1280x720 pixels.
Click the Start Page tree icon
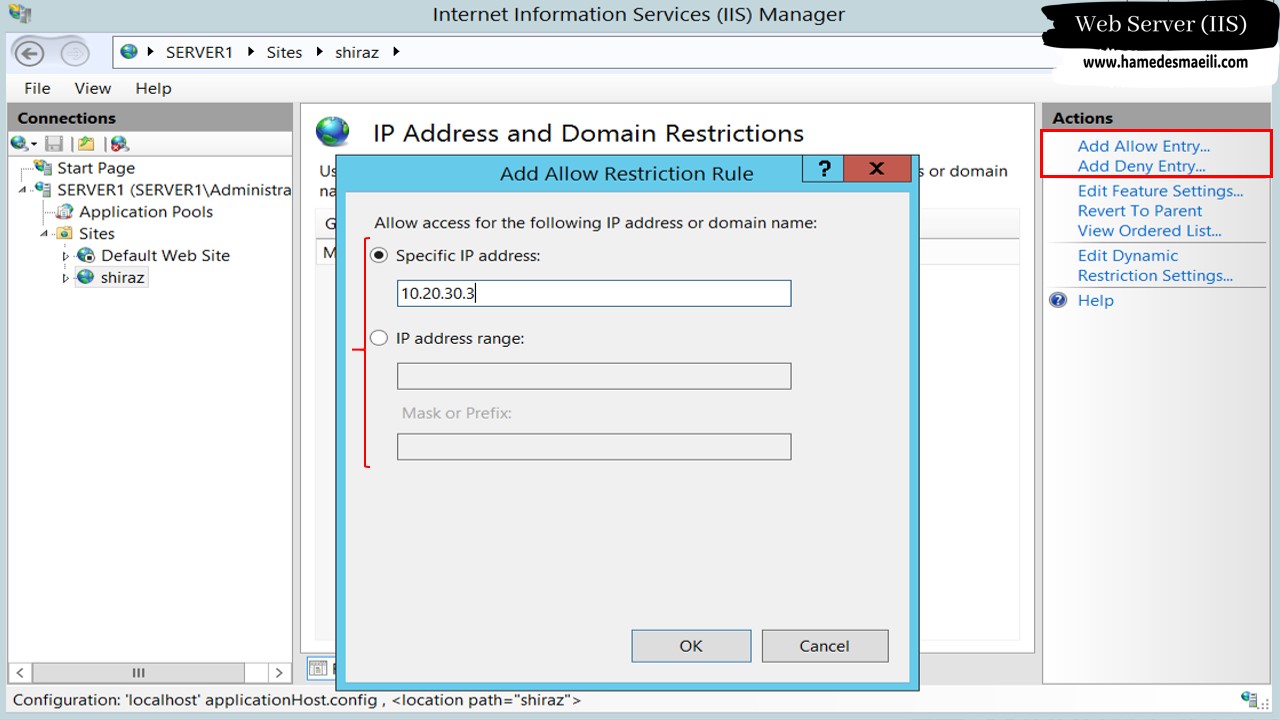pos(43,168)
